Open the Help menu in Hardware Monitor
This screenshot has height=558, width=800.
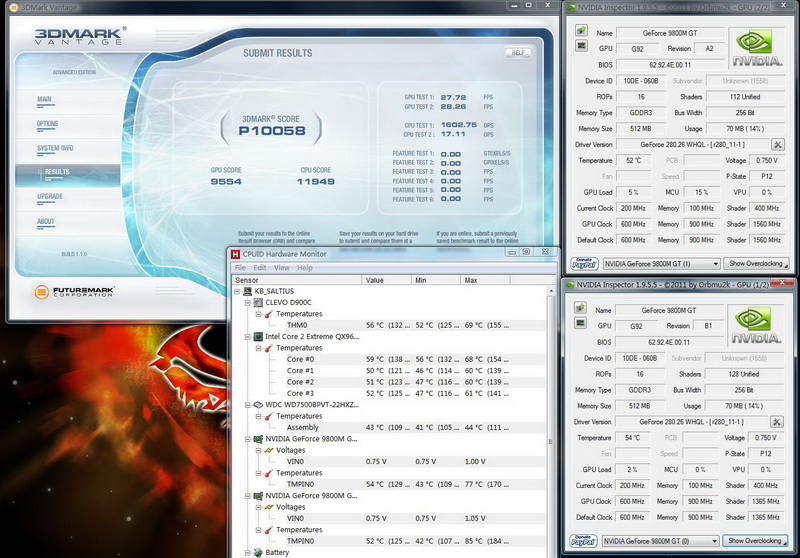click(305, 268)
